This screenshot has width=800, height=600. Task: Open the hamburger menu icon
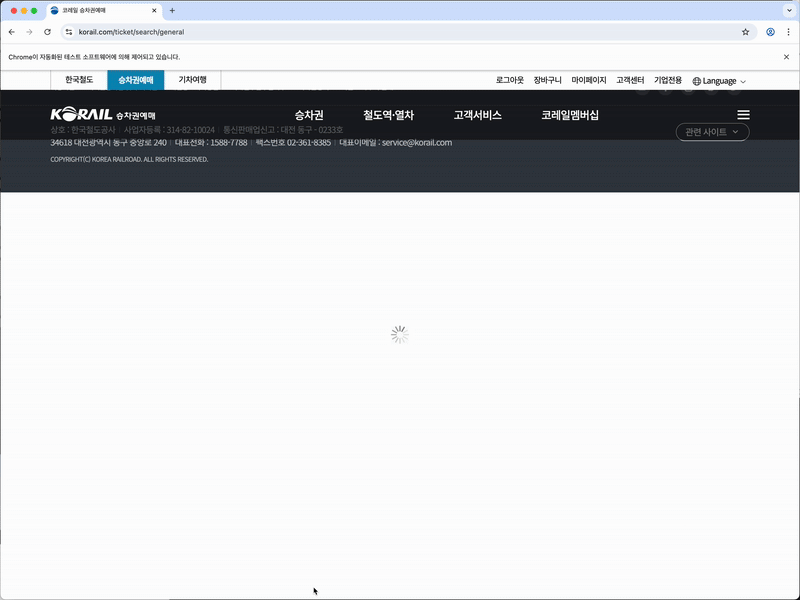click(x=743, y=115)
